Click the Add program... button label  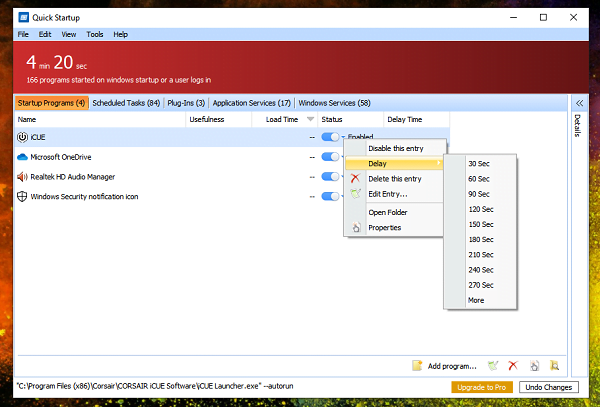[x=452, y=366]
